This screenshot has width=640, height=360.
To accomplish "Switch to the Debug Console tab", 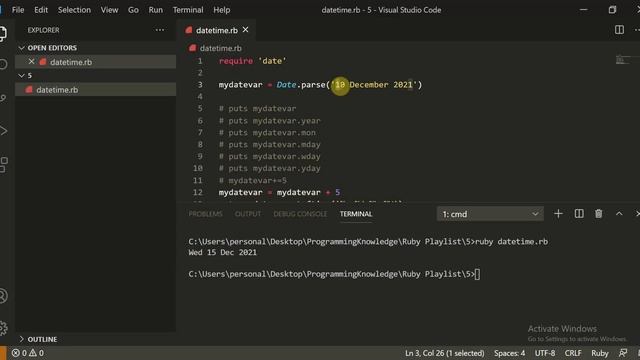I will [300, 214].
